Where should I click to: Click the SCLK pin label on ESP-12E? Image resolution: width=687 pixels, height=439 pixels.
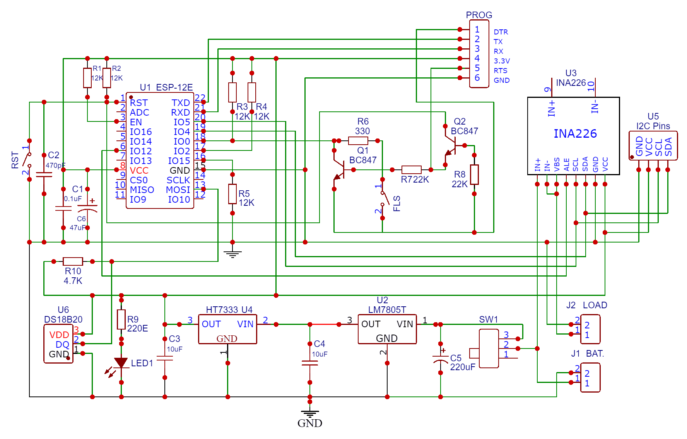[x=178, y=180]
